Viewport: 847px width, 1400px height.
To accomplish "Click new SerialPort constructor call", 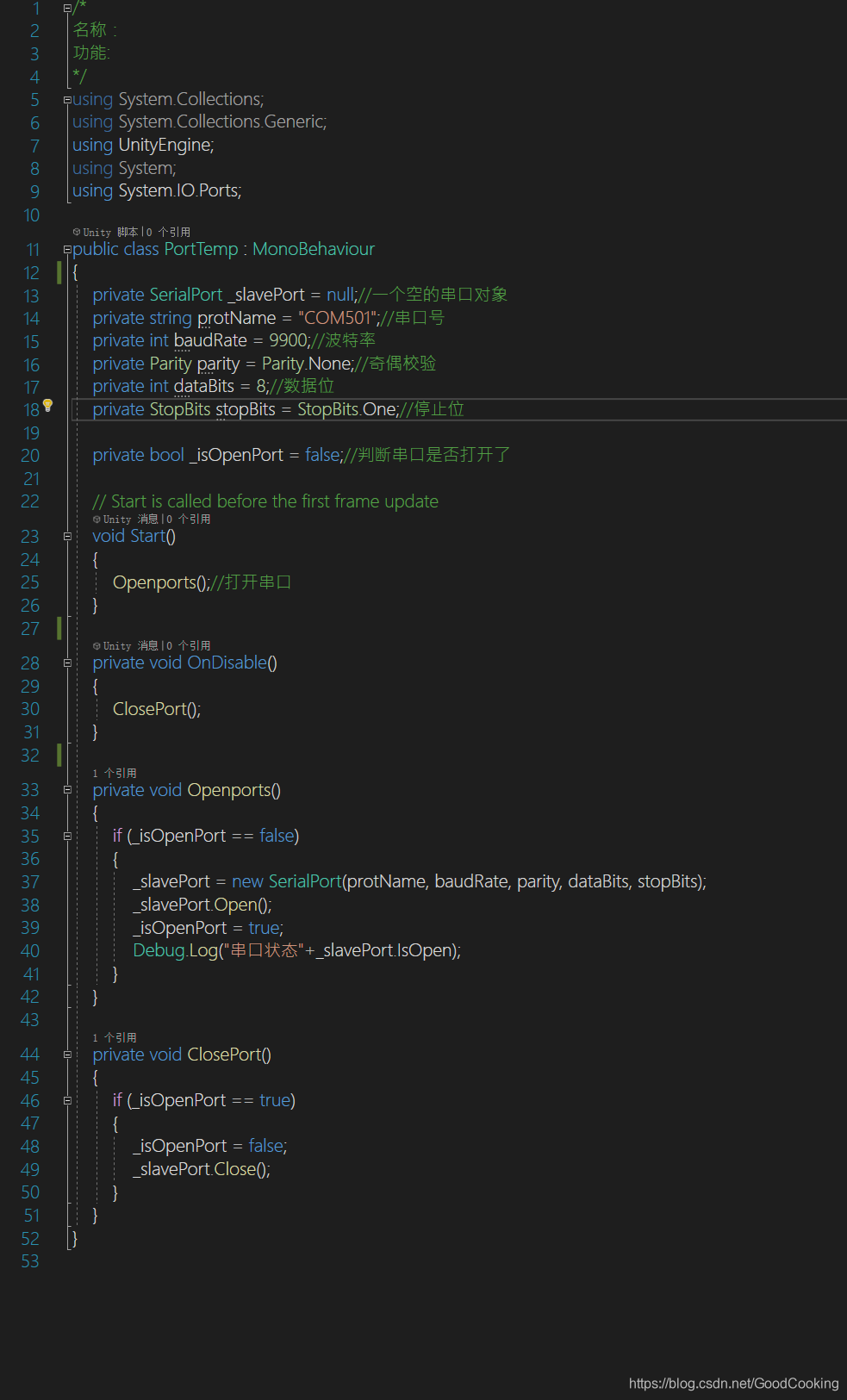I will pyautogui.click(x=469, y=881).
